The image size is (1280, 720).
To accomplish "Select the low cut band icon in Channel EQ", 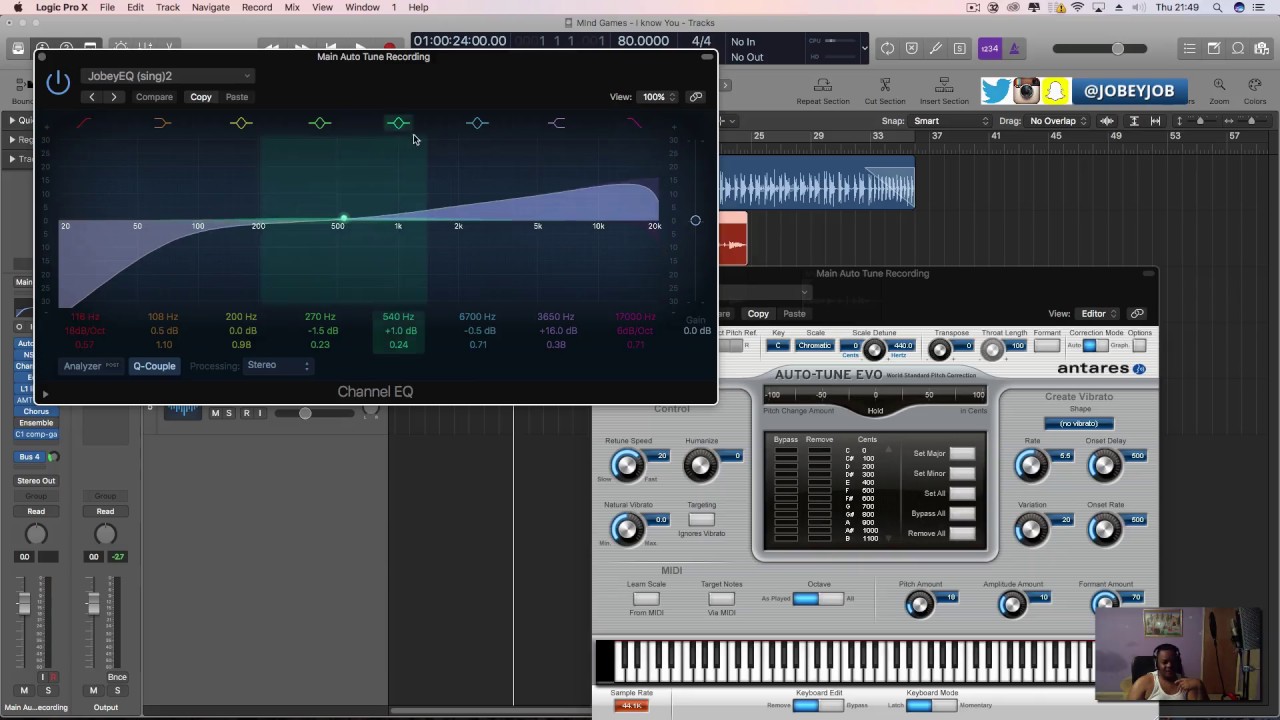I will tap(84, 123).
